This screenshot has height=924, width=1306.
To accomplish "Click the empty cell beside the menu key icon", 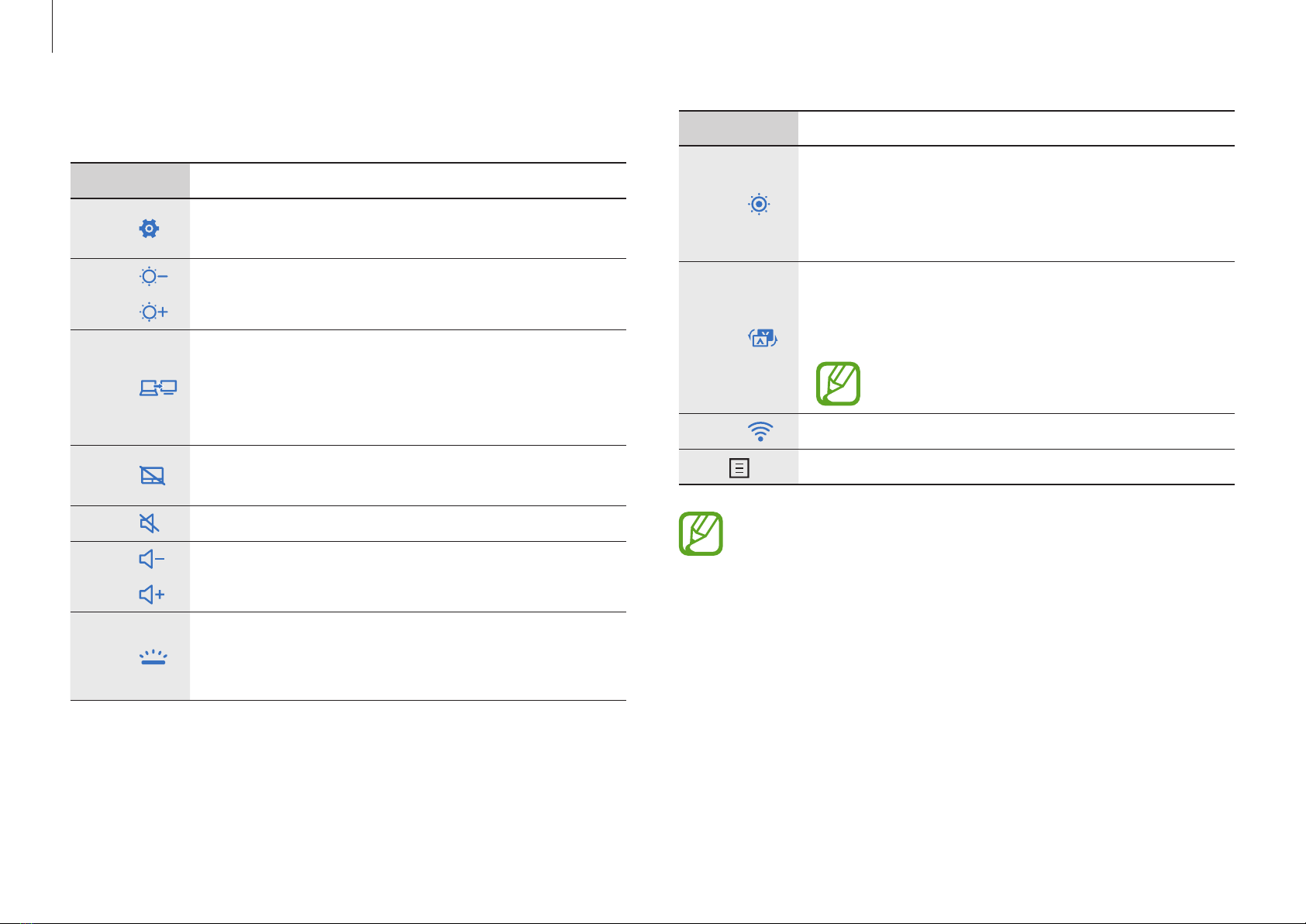I will 1016,467.
